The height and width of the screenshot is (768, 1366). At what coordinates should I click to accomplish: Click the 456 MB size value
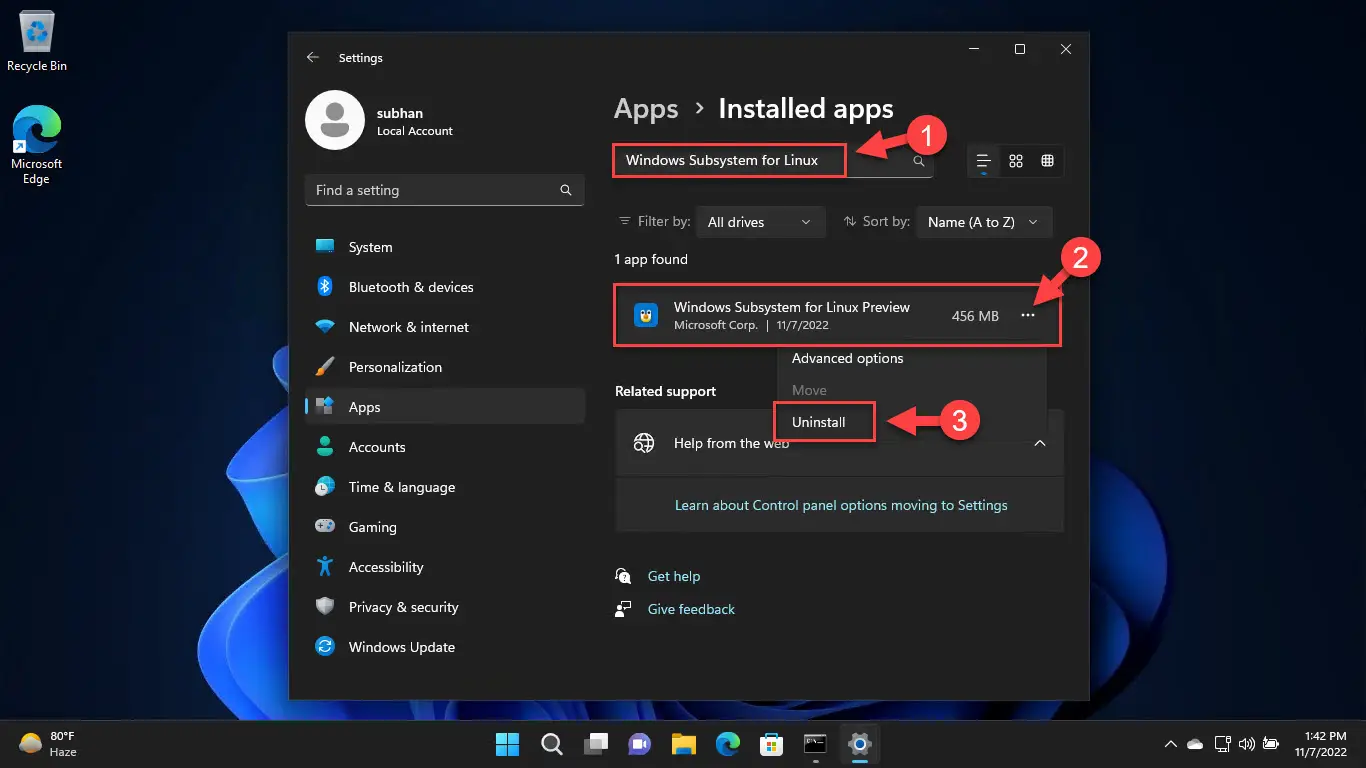pos(975,316)
